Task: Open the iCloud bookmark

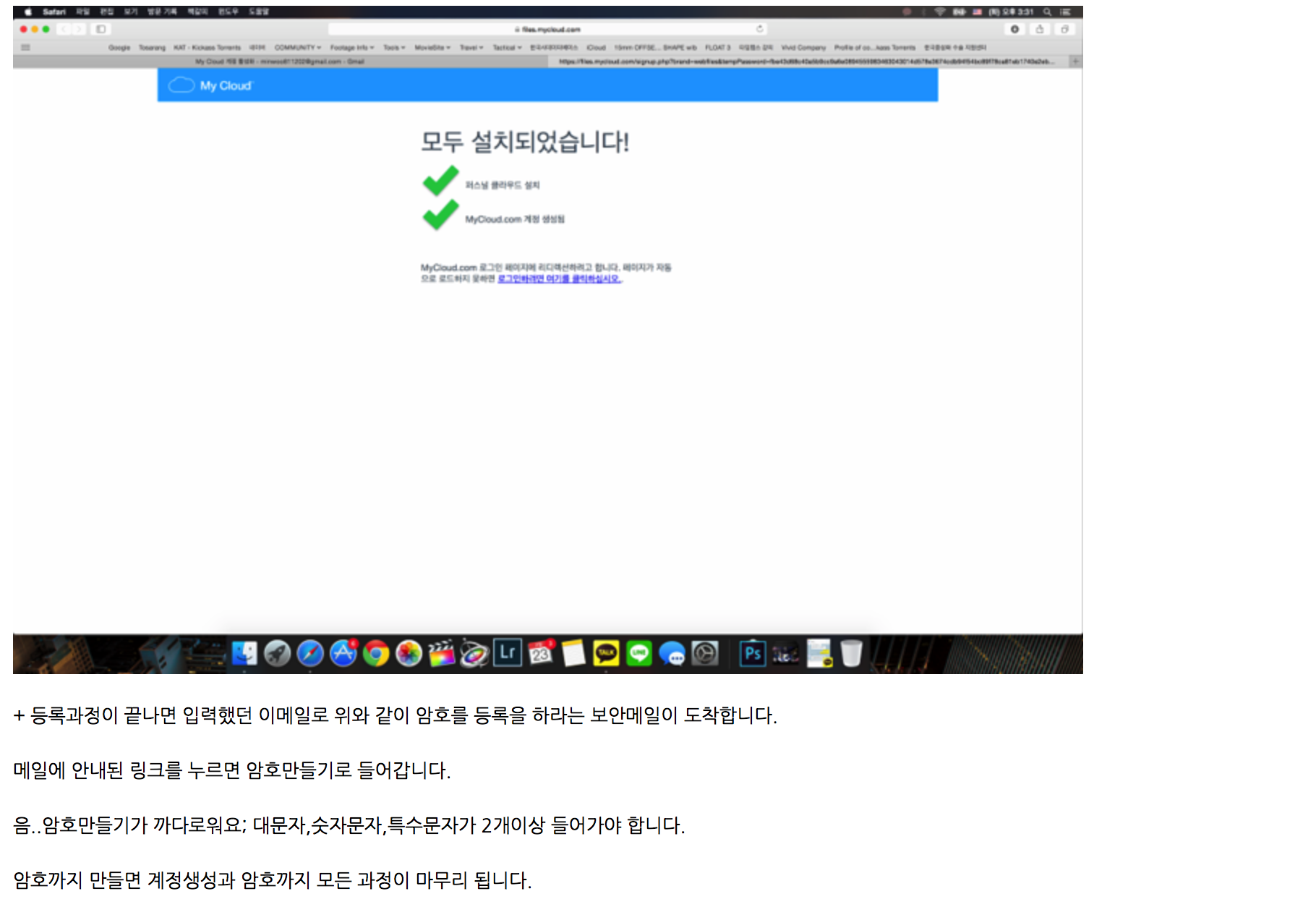Action: point(597,48)
